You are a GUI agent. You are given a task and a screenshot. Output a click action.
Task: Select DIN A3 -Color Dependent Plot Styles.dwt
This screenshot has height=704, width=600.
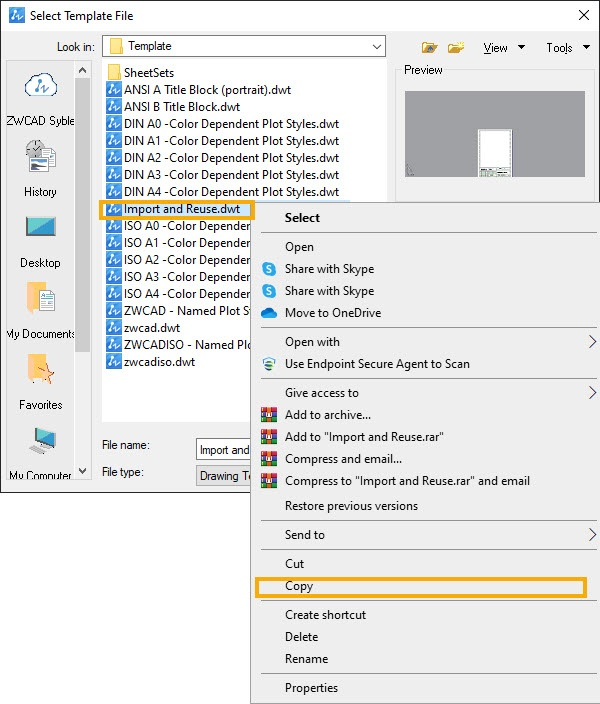click(222, 175)
